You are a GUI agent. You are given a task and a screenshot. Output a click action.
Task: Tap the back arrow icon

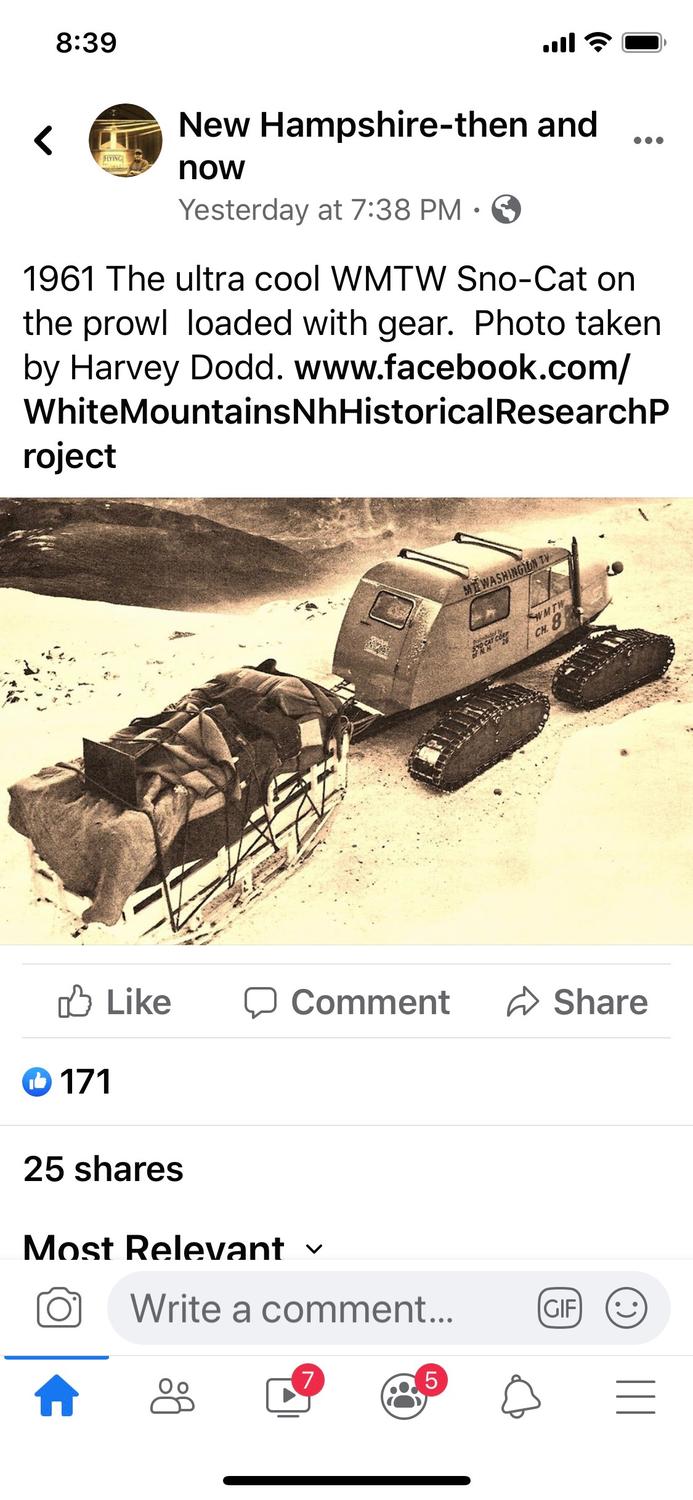[43, 141]
